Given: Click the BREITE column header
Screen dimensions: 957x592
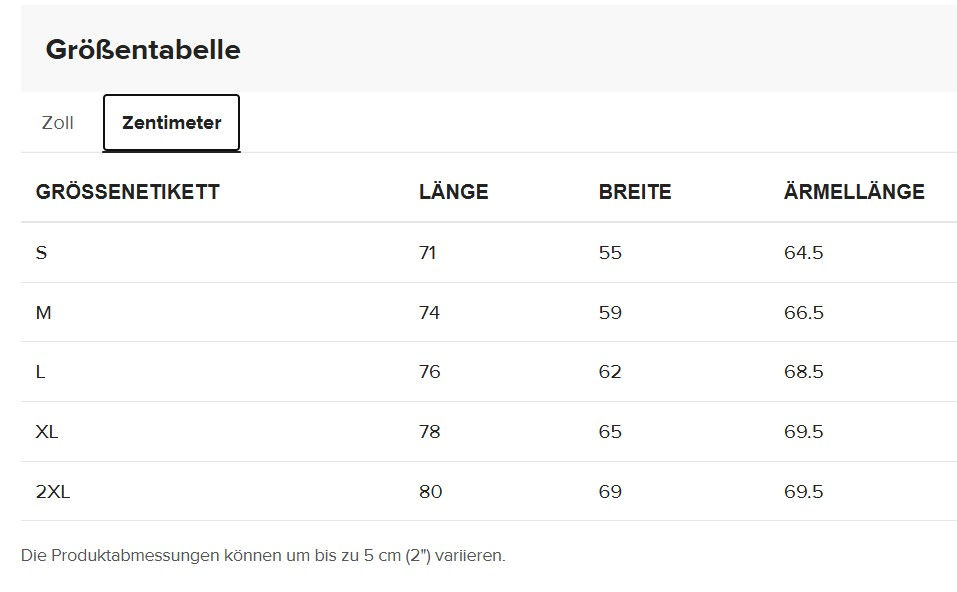Looking at the screenshot, I should click(x=635, y=192).
